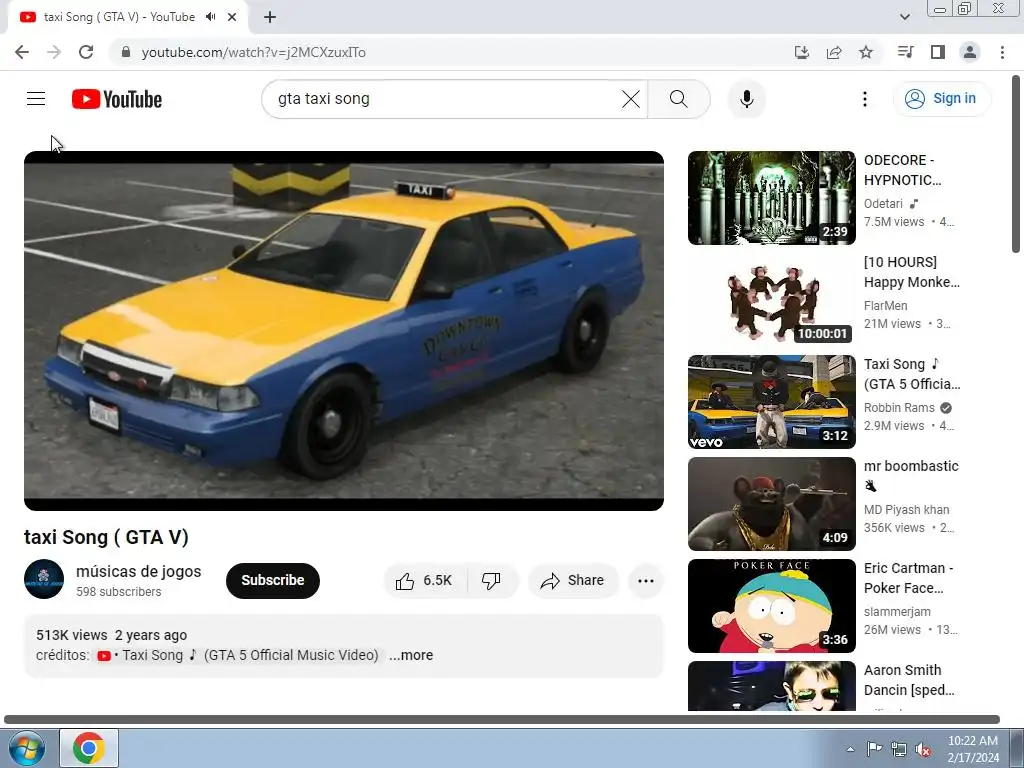The image size is (1024, 768).
Task: Open mr boombastic video thumbnail
Action: [771, 504]
